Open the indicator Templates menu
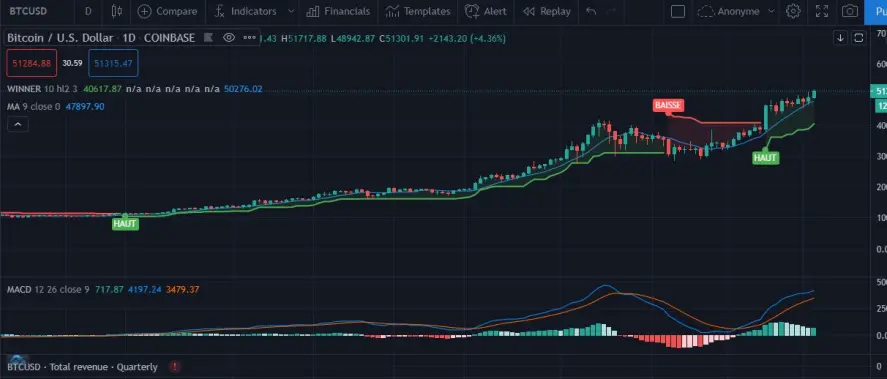 [x=418, y=11]
